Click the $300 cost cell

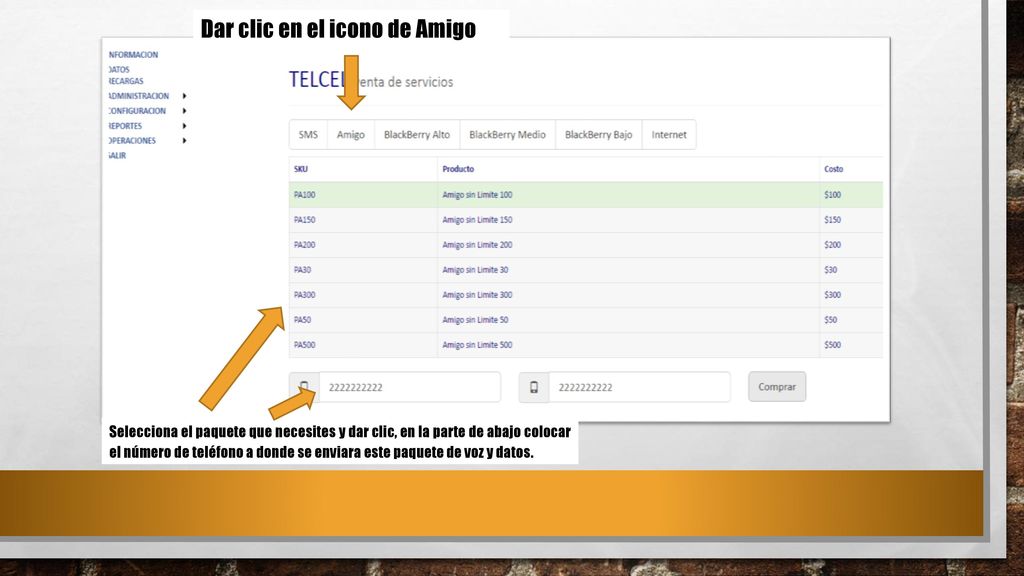pyautogui.click(x=851, y=295)
